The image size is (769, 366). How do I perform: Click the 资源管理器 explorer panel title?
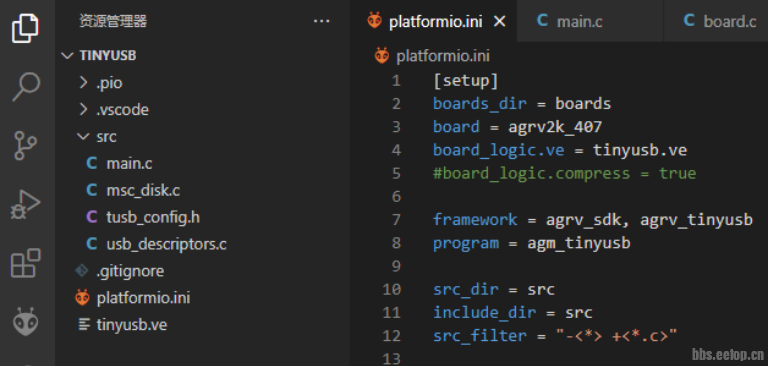113,22
